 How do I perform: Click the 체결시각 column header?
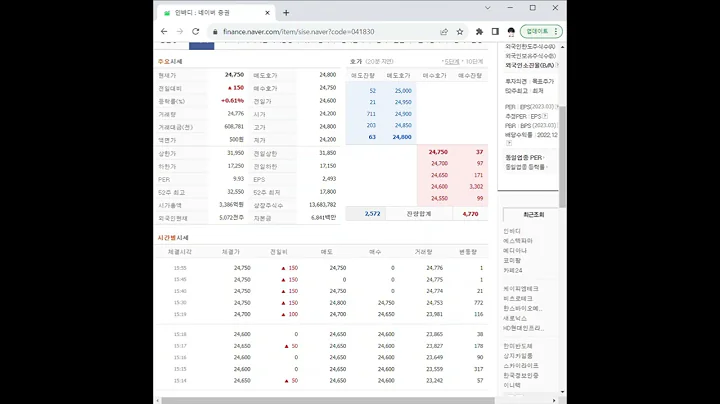tap(180, 252)
